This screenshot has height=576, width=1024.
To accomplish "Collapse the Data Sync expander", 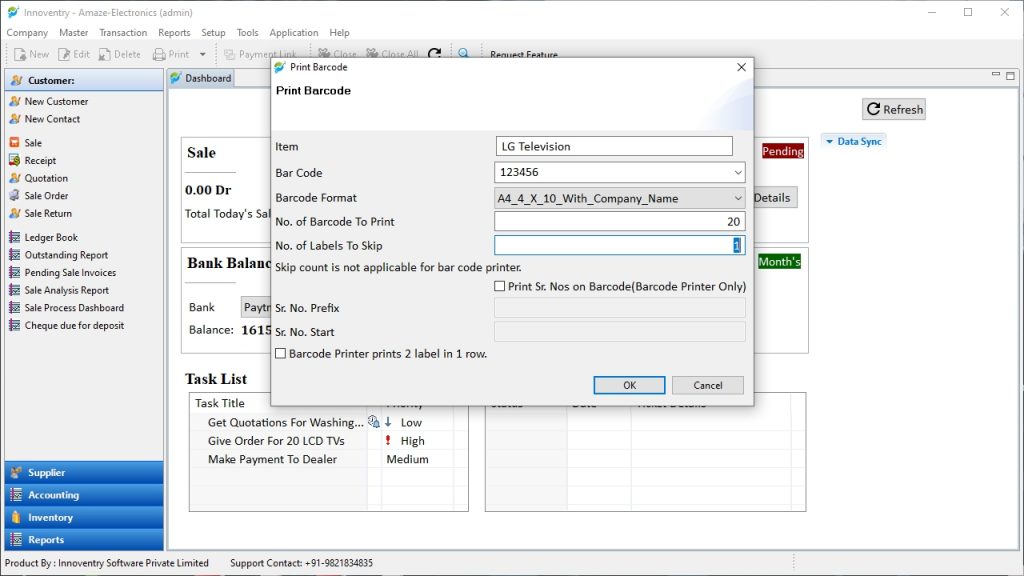I will [829, 141].
